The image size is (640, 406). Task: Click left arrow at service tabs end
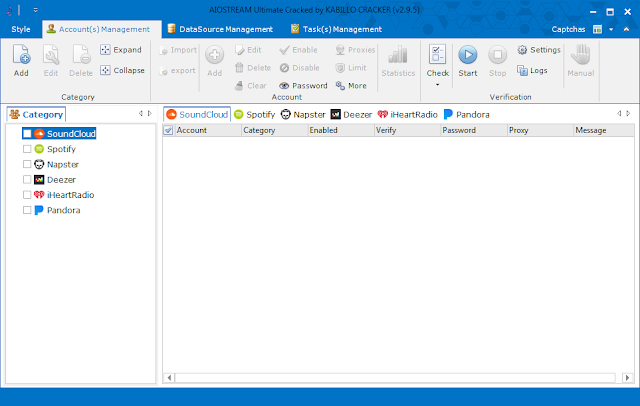pyautogui.click(x=619, y=113)
